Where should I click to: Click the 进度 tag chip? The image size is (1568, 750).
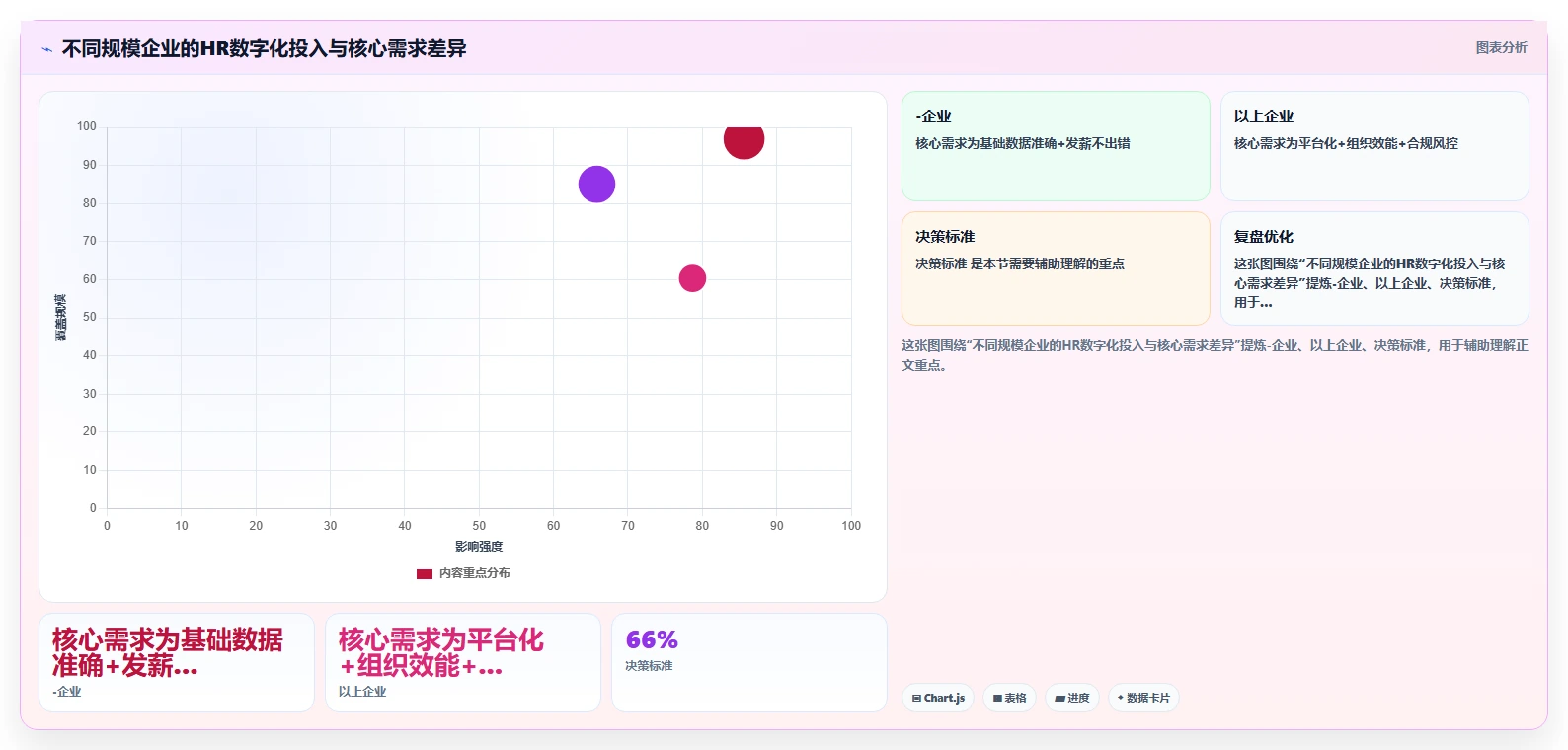tap(1072, 698)
